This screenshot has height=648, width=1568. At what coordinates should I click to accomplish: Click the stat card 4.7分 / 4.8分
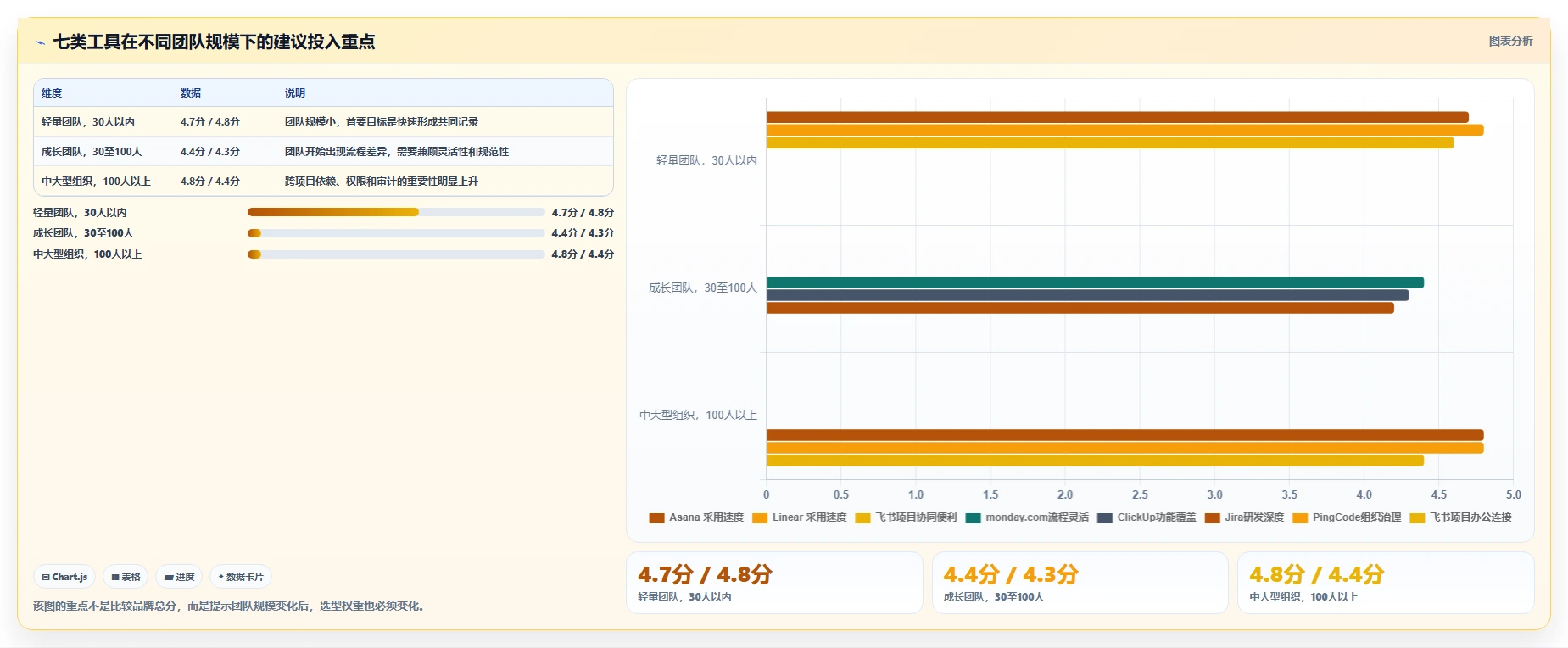tap(774, 583)
